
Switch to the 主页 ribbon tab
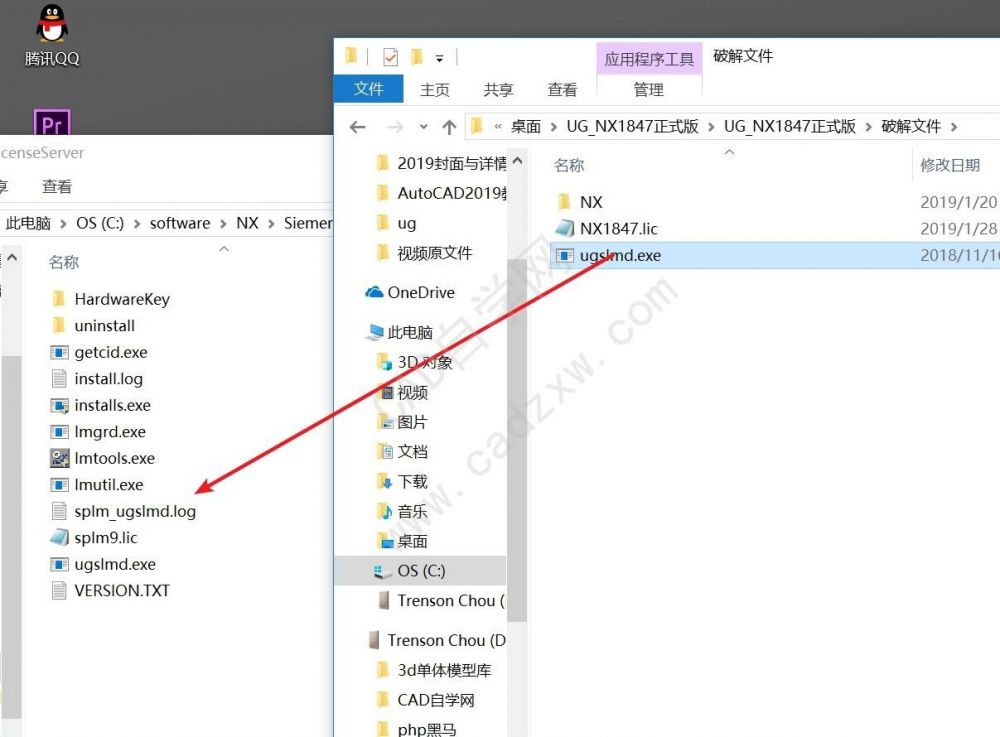click(435, 90)
